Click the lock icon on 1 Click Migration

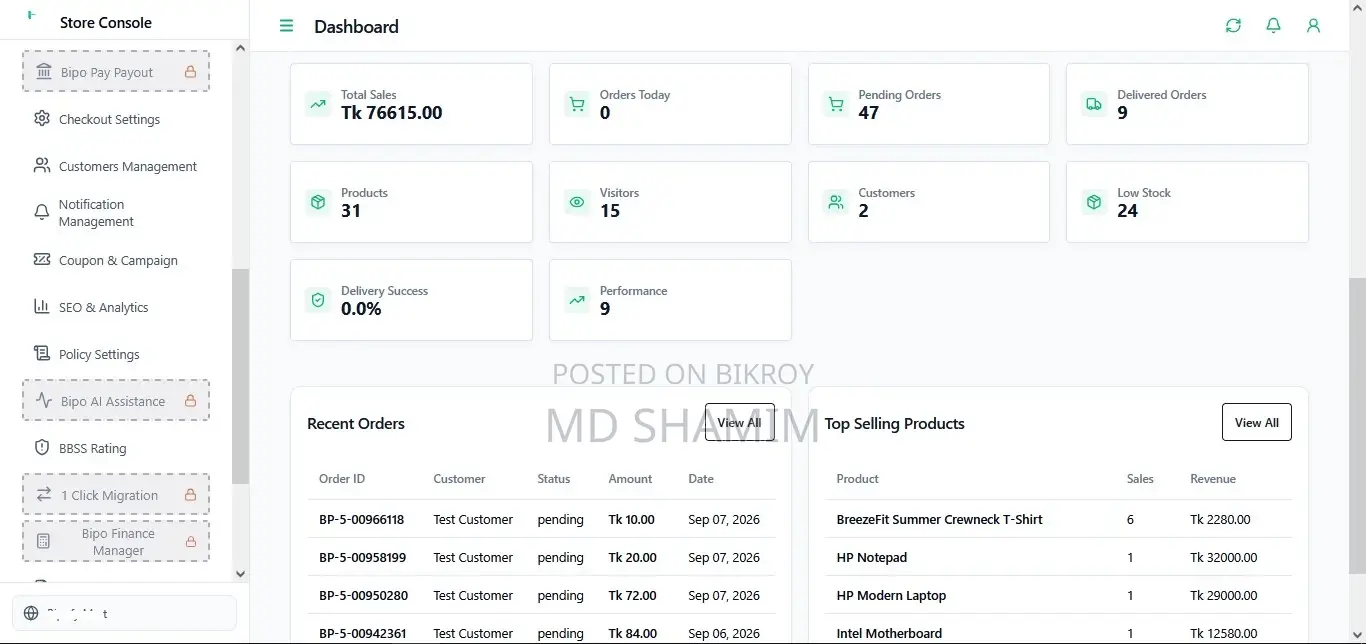coord(190,495)
